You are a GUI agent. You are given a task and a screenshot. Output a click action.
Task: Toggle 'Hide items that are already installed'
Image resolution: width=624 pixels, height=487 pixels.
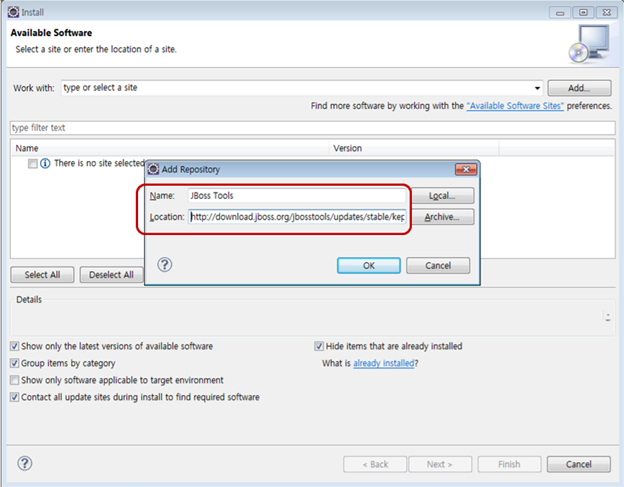(x=319, y=346)
